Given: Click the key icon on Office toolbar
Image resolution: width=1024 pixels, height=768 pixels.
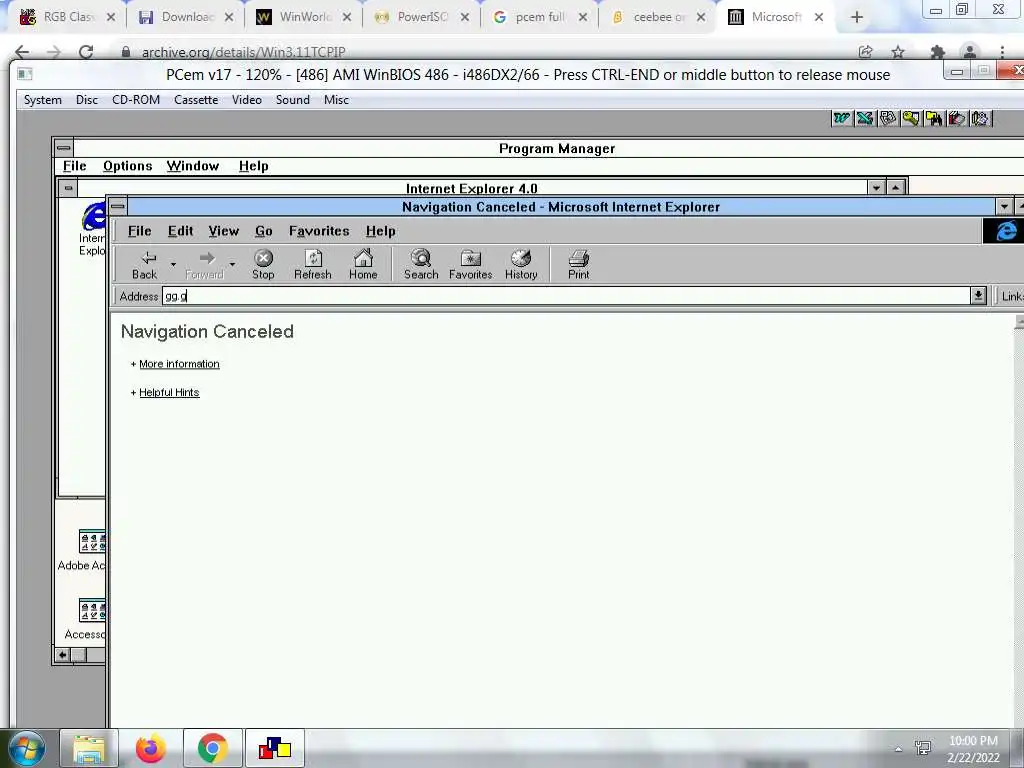Looking at the screenshot, I should point(910,118).
